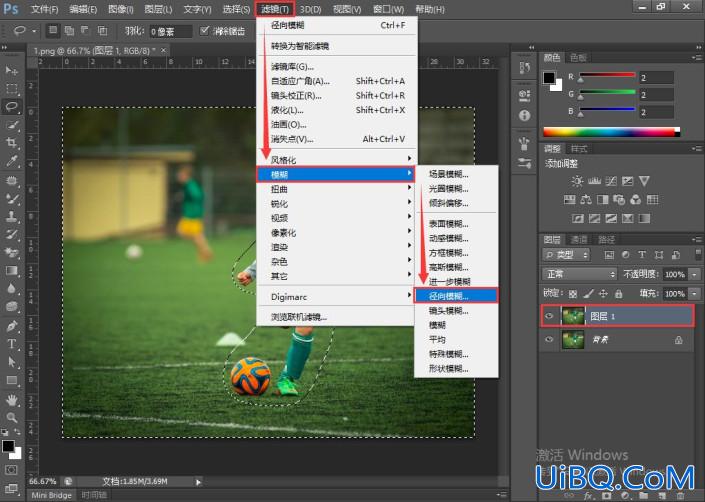Hide the 背景 layer using its eye icon

(549, 339)
